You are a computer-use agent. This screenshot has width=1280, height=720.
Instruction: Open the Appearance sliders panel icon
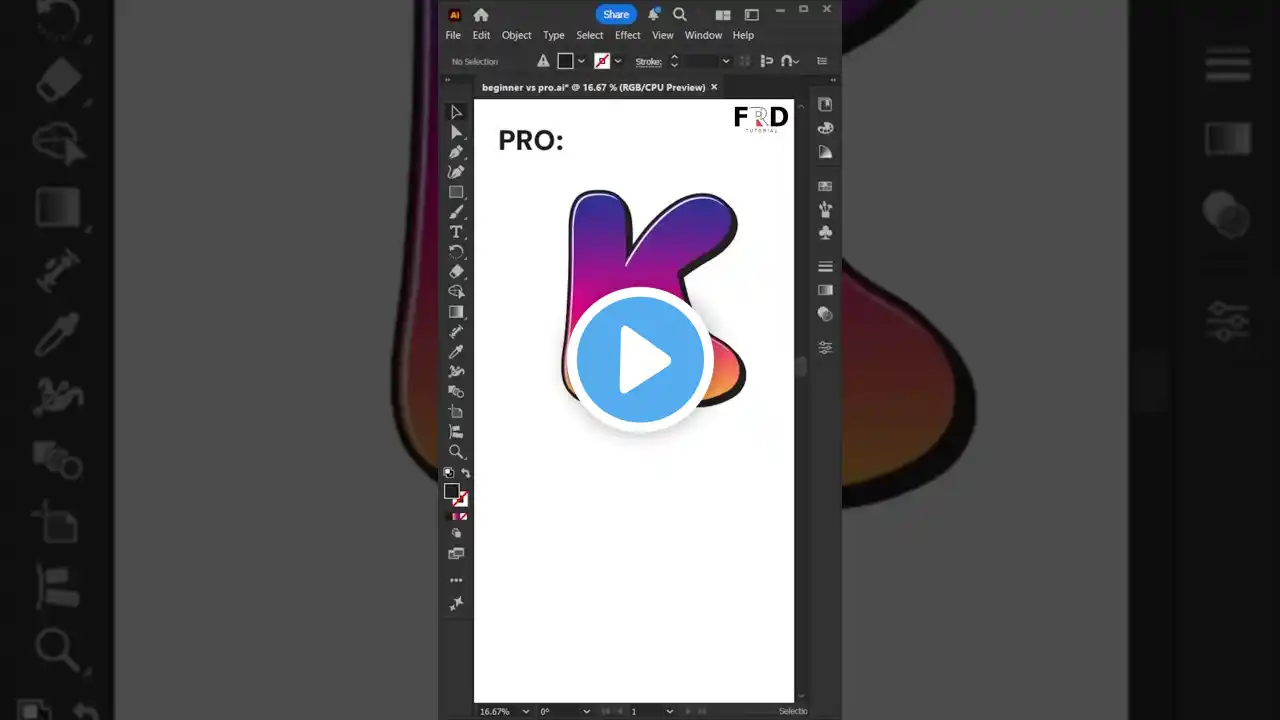point(825,348)
